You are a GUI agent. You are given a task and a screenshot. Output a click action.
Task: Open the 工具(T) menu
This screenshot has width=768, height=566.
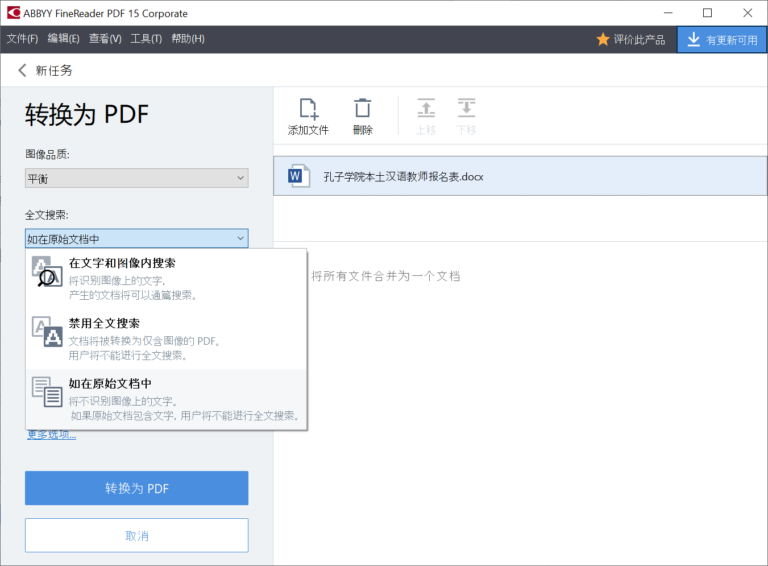146,39
